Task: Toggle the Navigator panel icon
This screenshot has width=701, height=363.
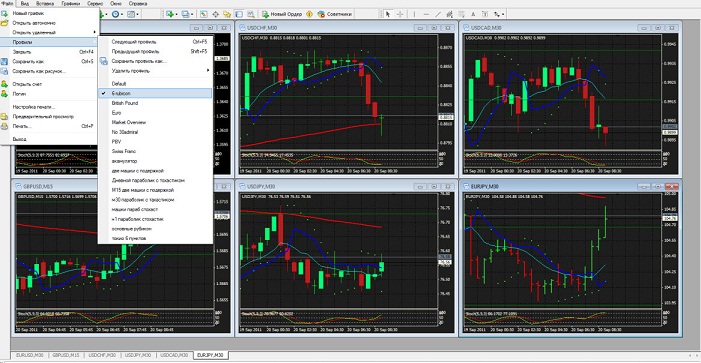Action: 227,14
